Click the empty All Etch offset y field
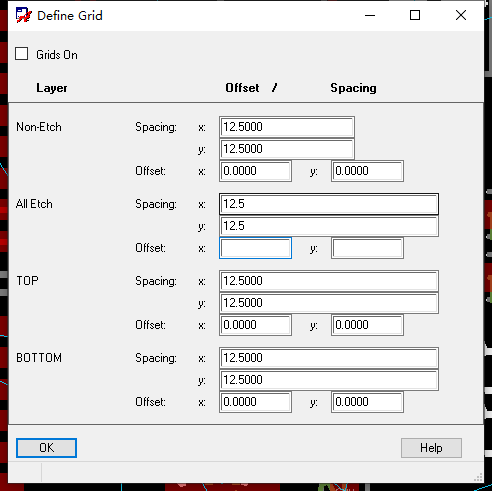Viewport: 492px width, 491px height. pos(367,248)
